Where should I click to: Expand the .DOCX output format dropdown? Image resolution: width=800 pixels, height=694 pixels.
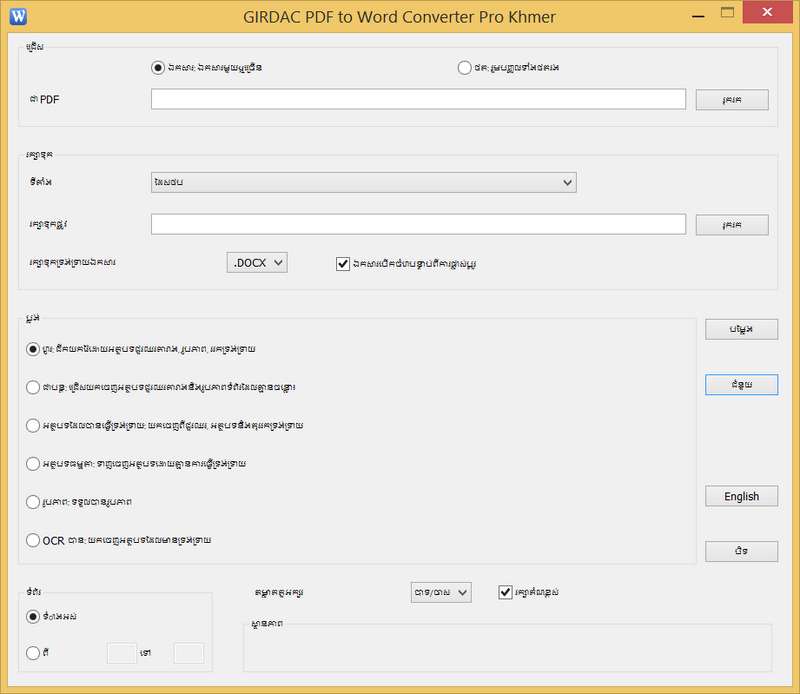pyautogui.click(x=257, y=262)
